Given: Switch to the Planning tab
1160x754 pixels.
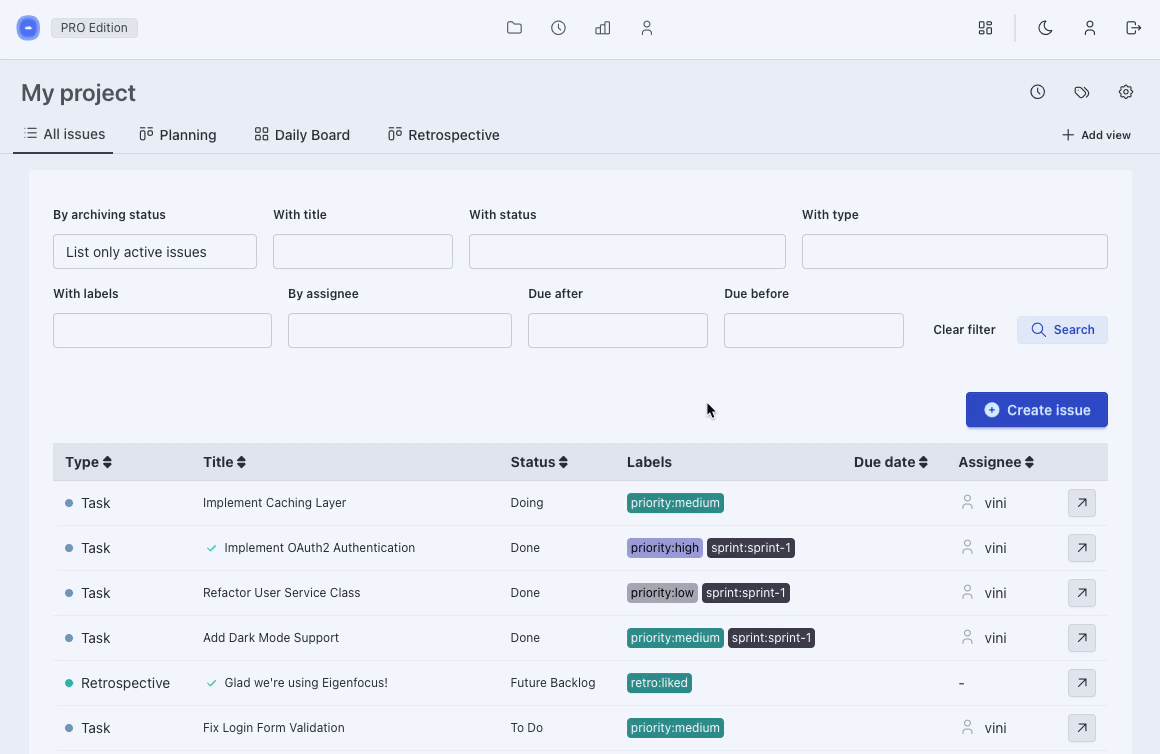Looking at the screenshot, I should 177,134.
